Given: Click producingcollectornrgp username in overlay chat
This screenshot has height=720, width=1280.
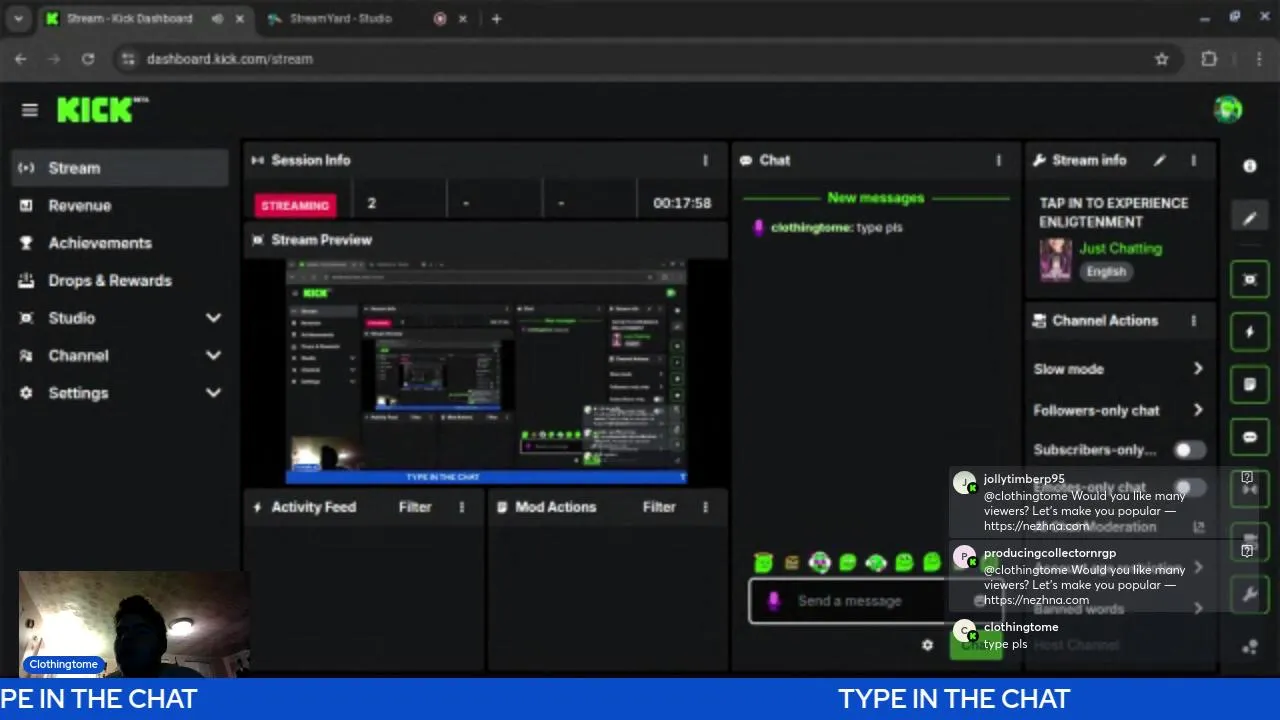Looking at the screenshot, I should point(1050,553).
